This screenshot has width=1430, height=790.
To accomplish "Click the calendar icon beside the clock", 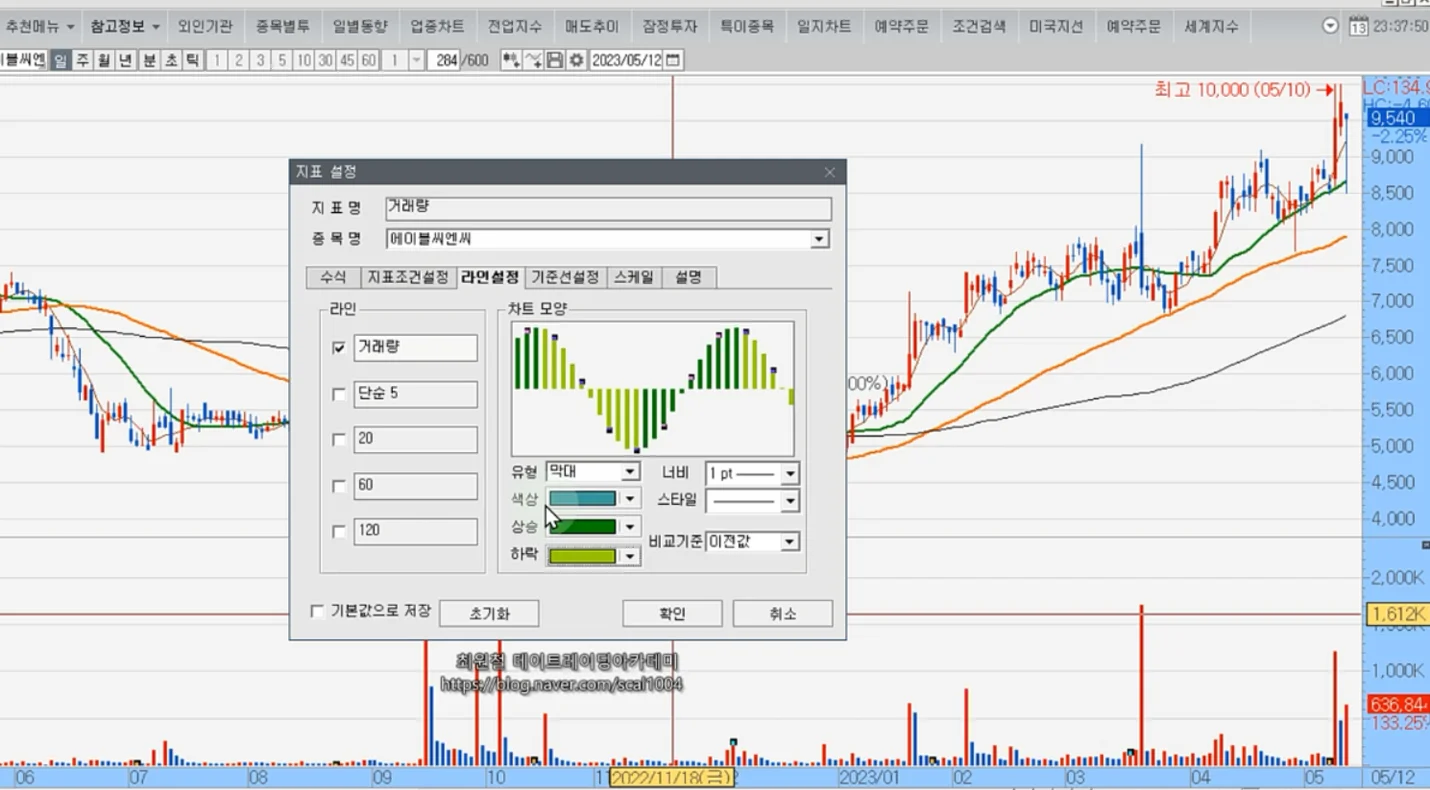I will click(1358, 26).
